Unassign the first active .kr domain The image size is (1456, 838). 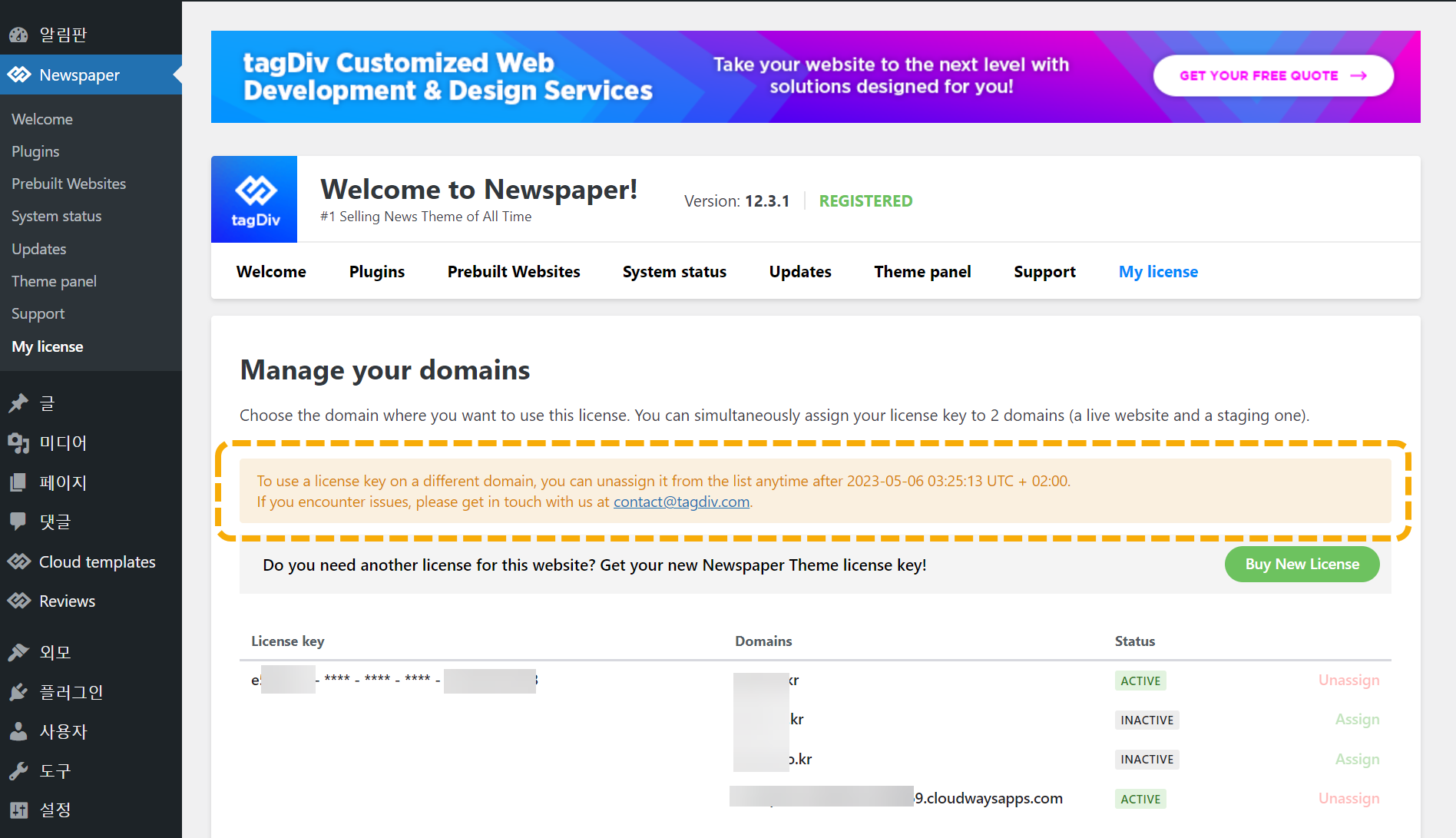pyautogui.click(x=1348, y=680)
